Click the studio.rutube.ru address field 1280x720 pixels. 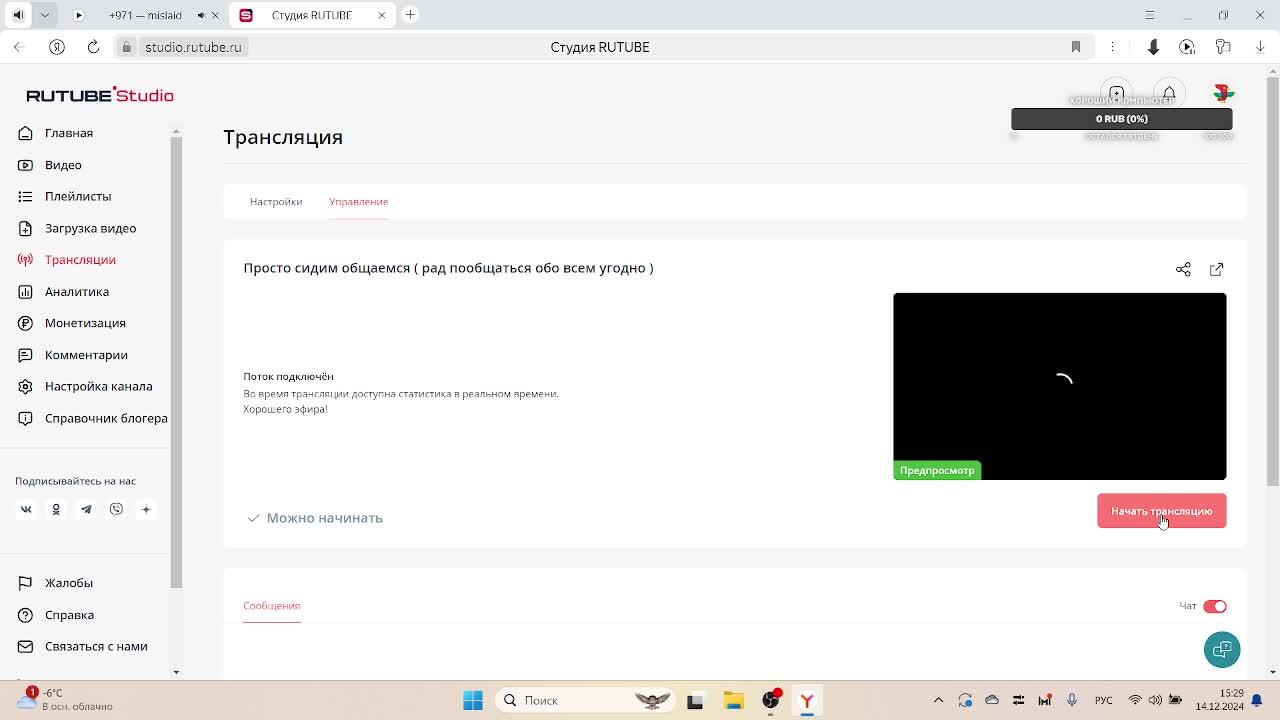(193, 47)
